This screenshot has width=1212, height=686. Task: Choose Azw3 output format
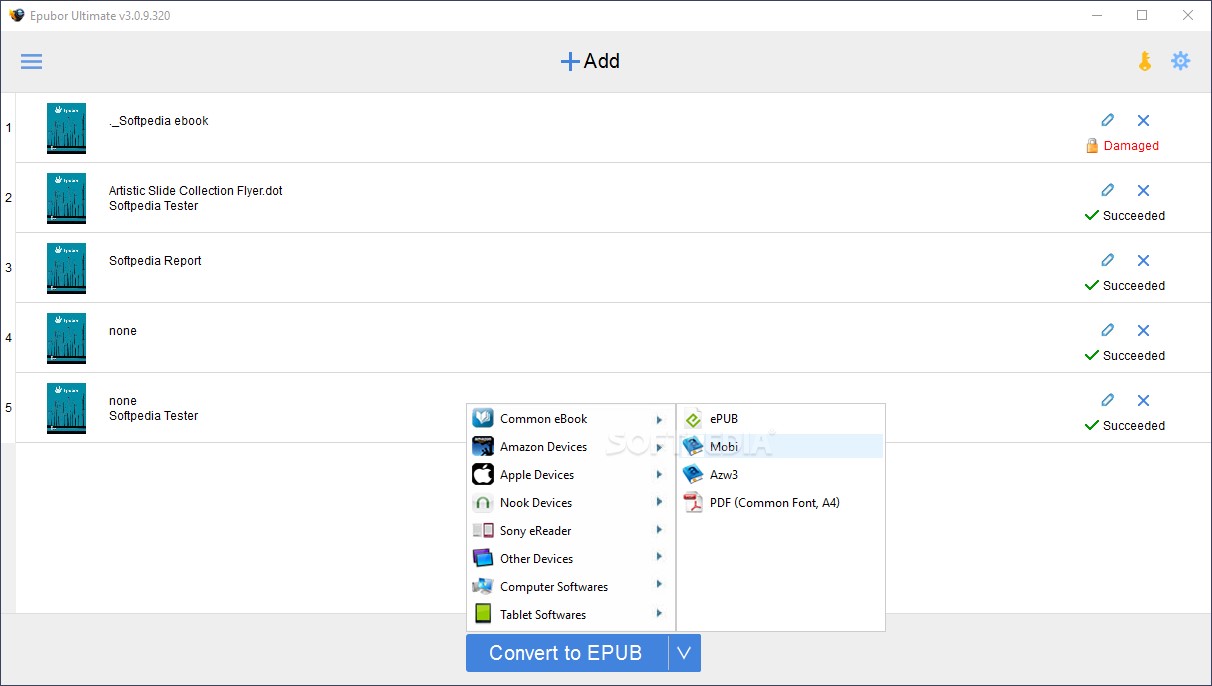(781, 475)
